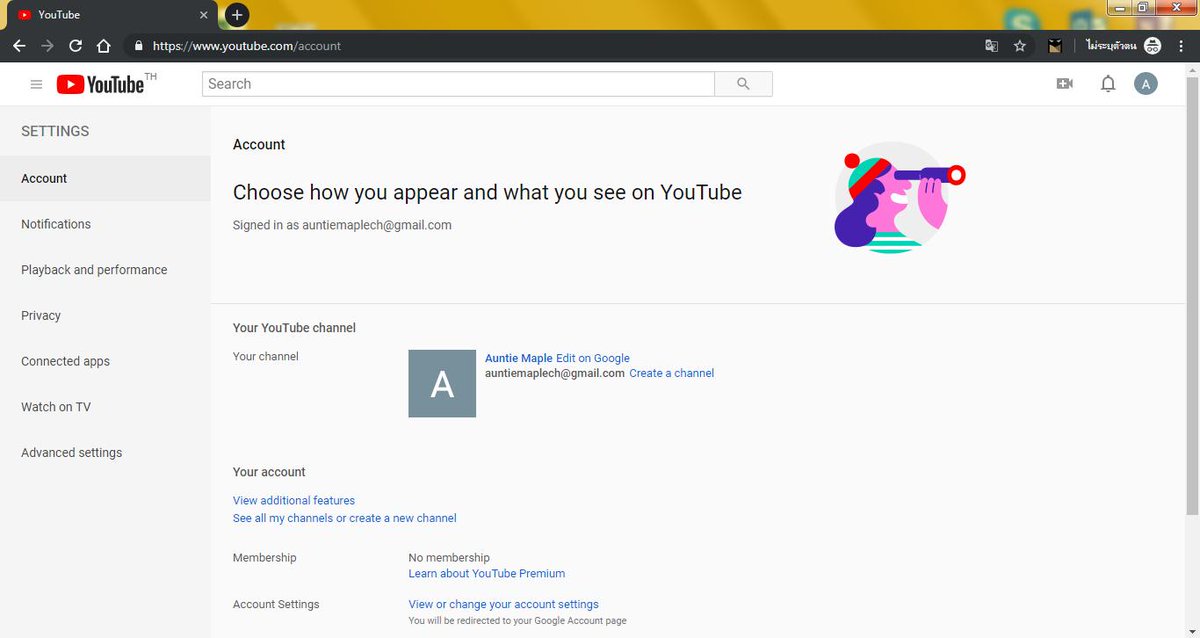Click the browser home button
This screenshot has height=638, width=1200.
(103, 46)
